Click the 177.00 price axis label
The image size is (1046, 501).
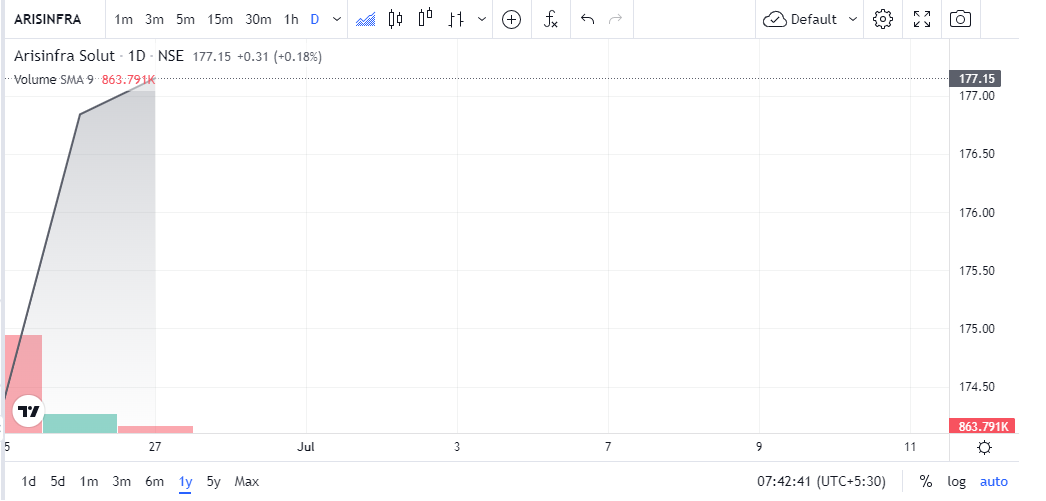point(975,96)
